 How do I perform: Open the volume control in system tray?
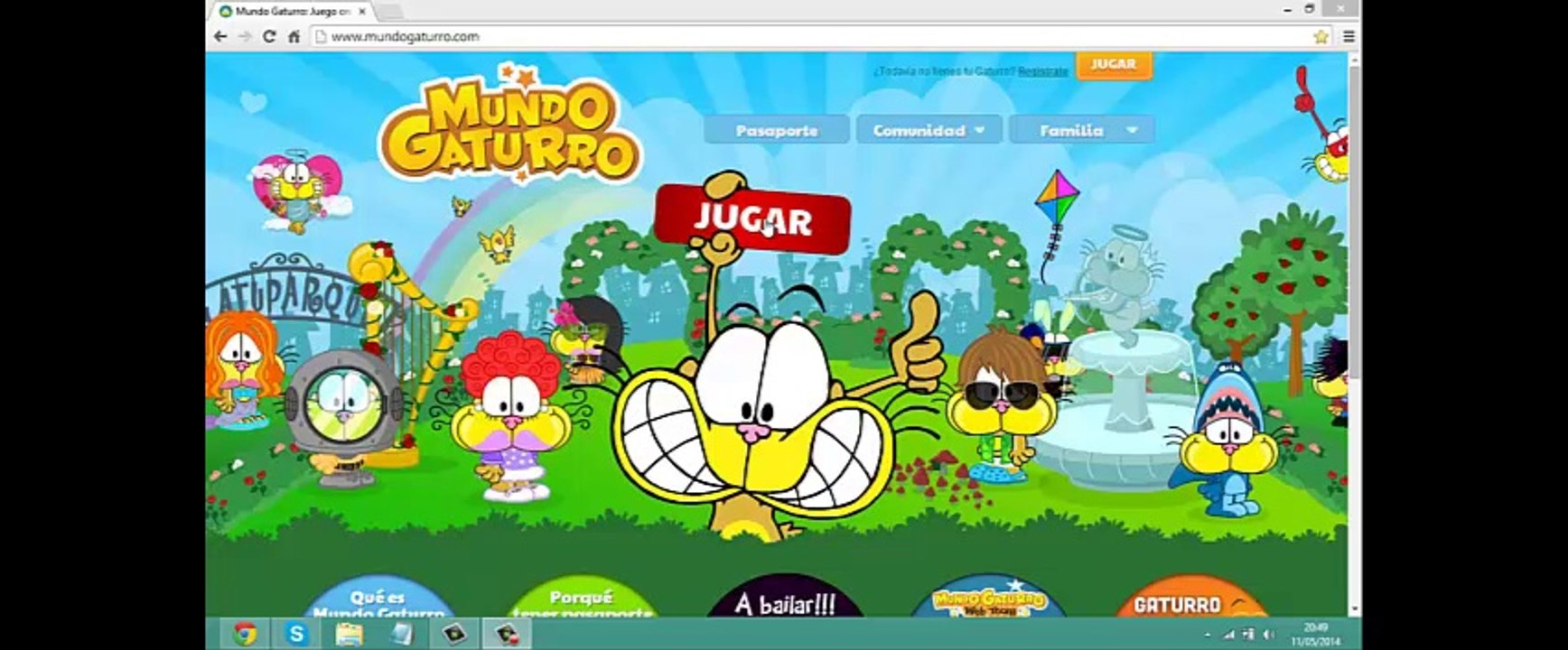point(1267,635)
